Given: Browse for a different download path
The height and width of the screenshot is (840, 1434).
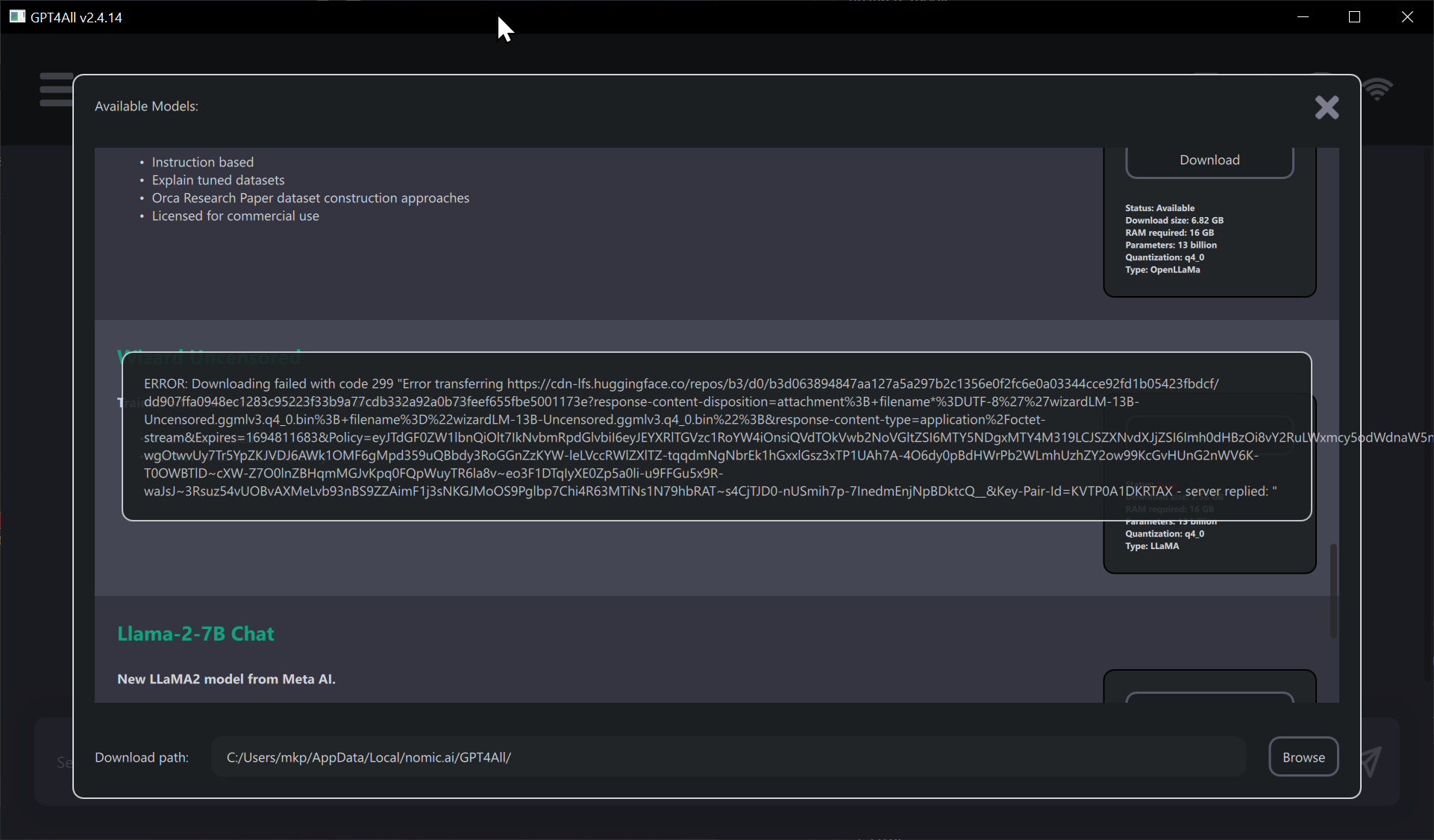Looking at the screenshot, I should coord(1303,756).
